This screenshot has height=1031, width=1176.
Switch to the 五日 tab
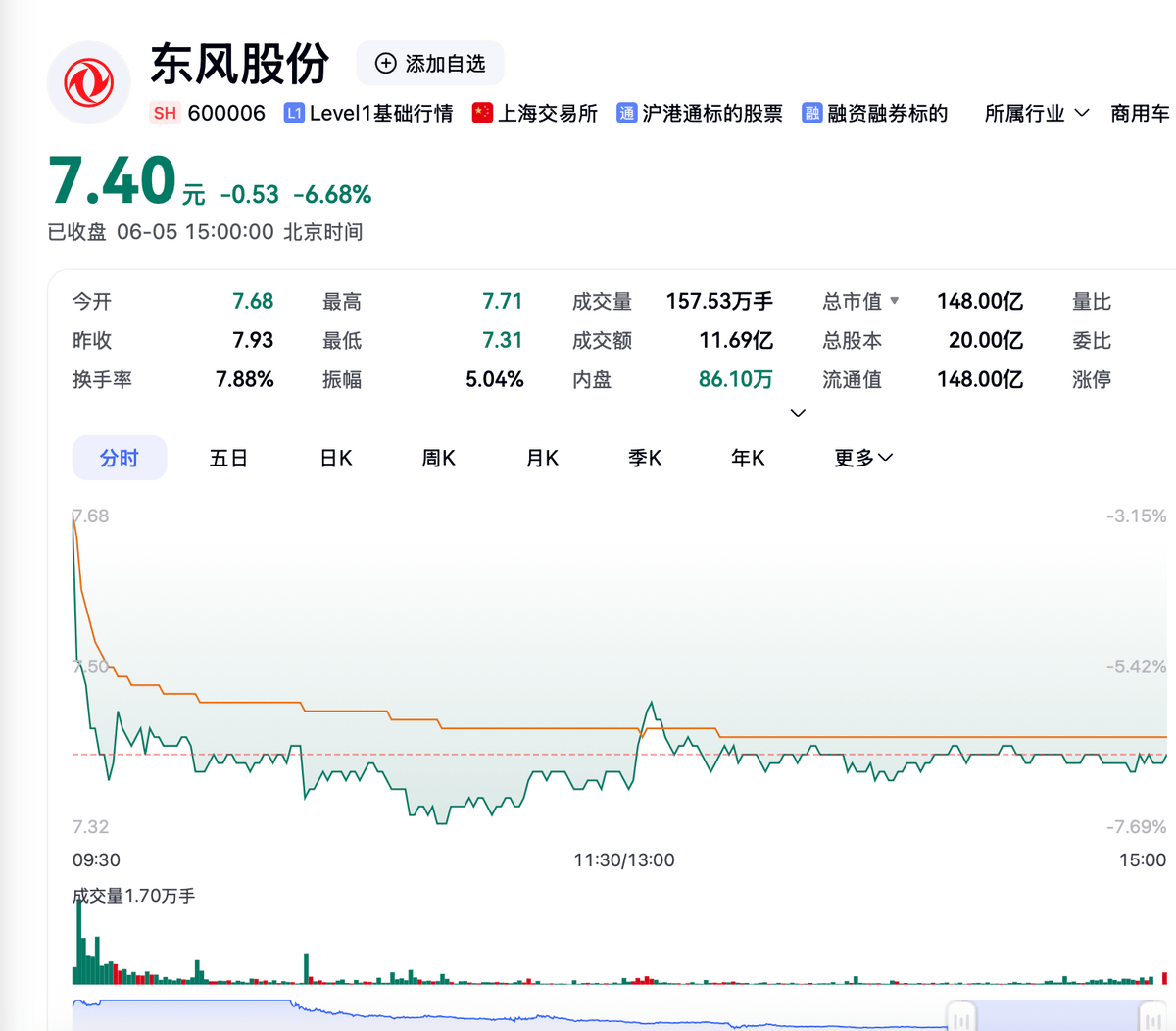click(x=228, y=458)
